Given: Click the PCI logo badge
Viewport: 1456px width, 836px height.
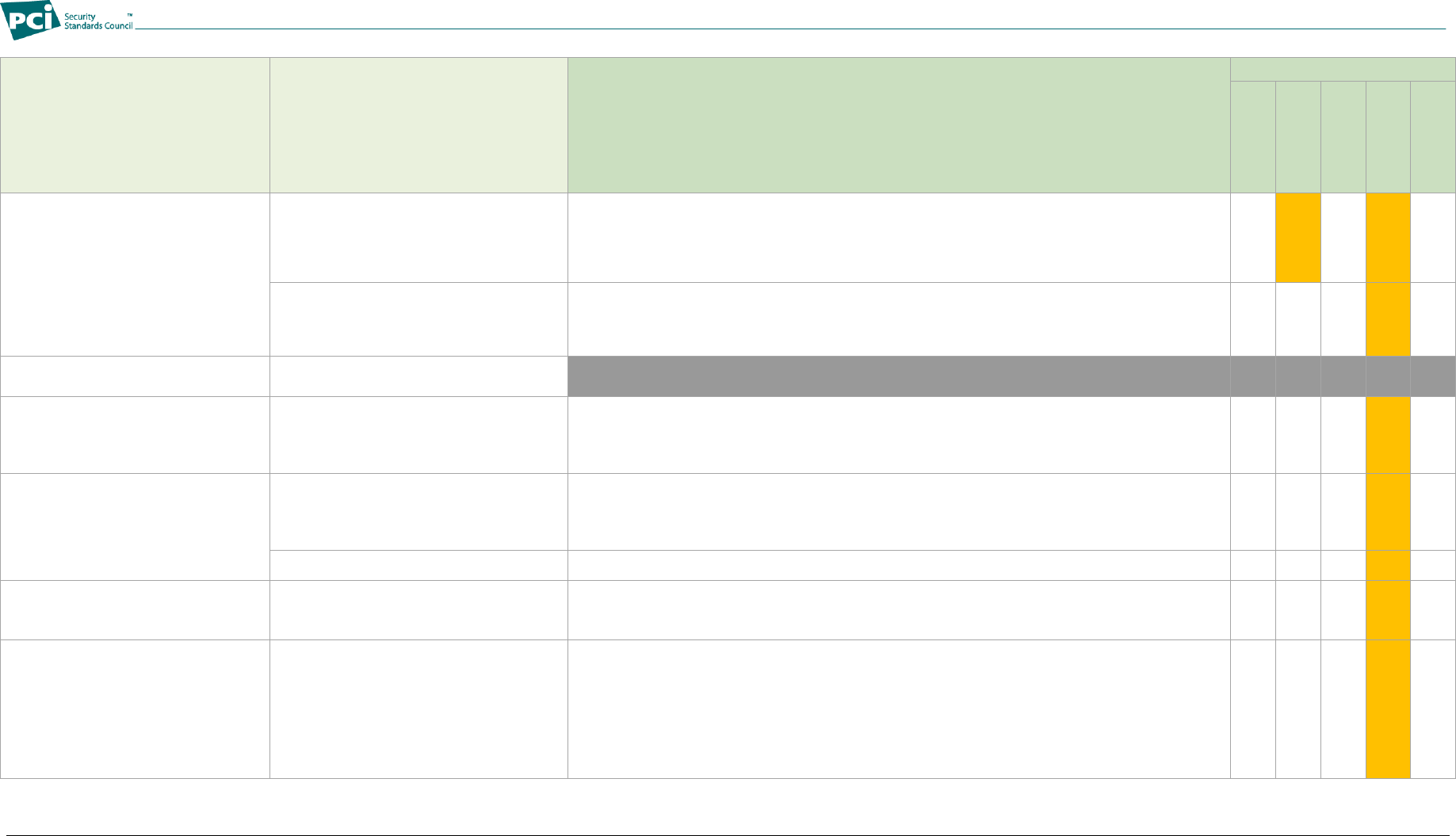Looking at the screenshot, I should 30,19.
